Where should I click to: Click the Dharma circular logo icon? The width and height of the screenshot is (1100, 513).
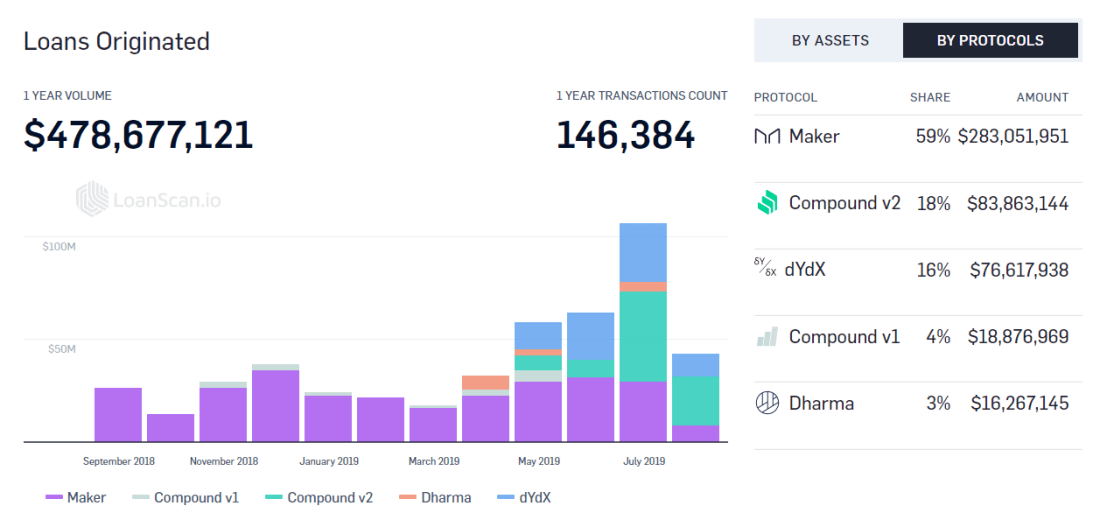(767, 404)
